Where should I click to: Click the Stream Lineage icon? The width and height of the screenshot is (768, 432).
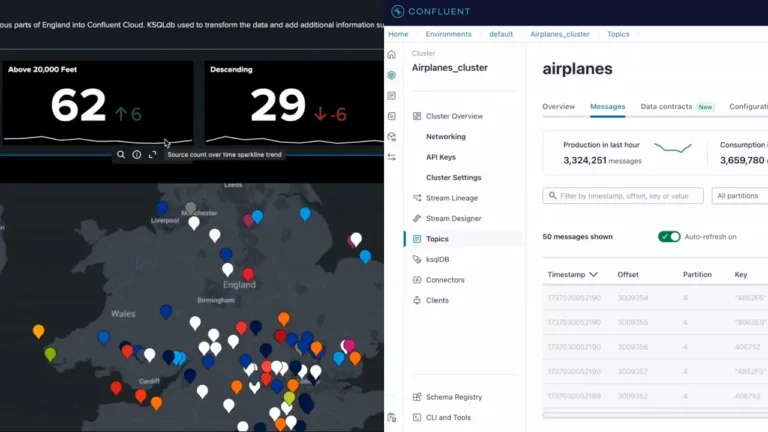[417, 198]
